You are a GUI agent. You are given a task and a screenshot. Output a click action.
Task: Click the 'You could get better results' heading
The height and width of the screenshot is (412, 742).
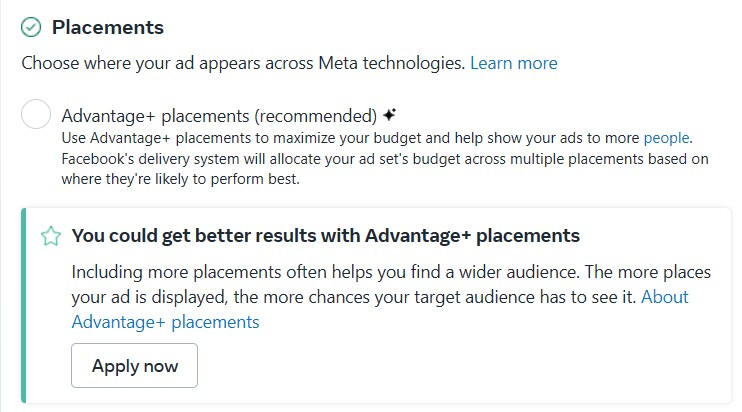pos(325,236)
